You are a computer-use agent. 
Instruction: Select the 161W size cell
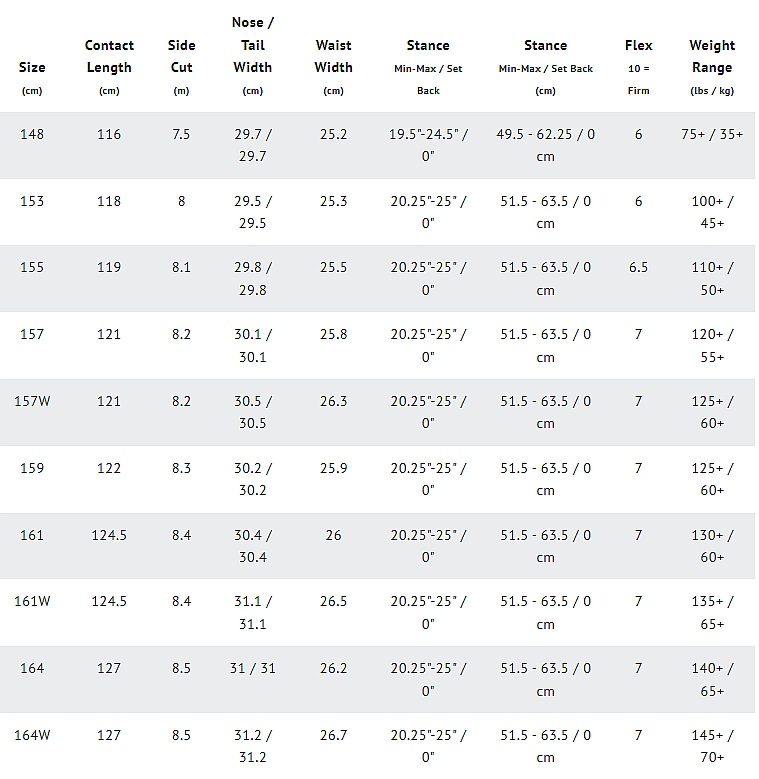pyautogui.click(x=32, y=601)
